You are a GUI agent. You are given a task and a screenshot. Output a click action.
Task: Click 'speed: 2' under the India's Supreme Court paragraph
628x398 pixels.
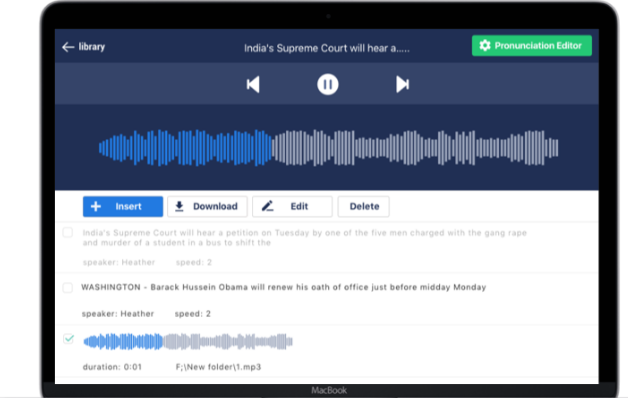click(194, 262)
